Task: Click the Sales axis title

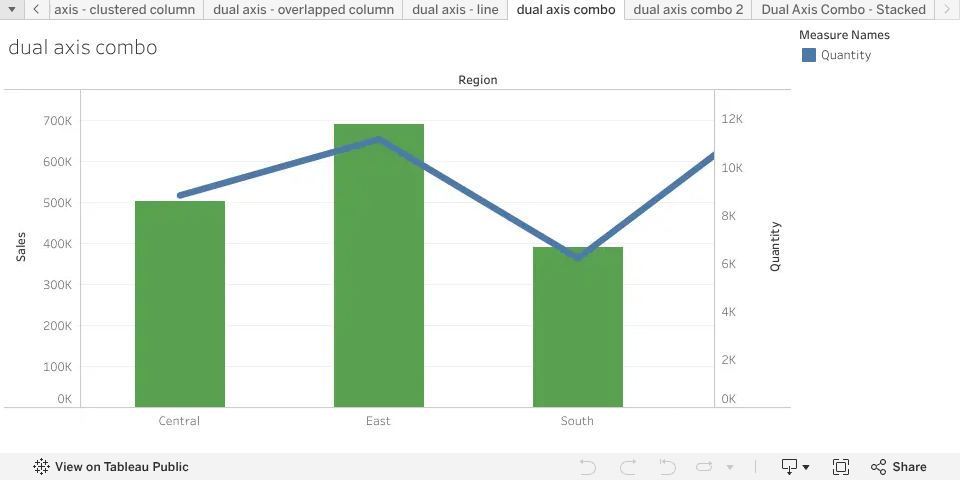Action: click(x=21, y=247)
